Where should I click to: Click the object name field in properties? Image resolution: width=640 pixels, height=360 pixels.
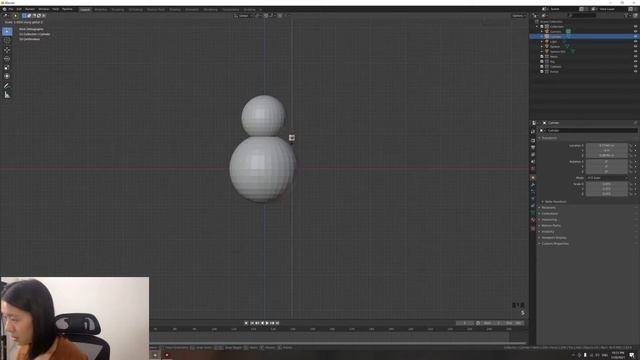click(591, 131)
